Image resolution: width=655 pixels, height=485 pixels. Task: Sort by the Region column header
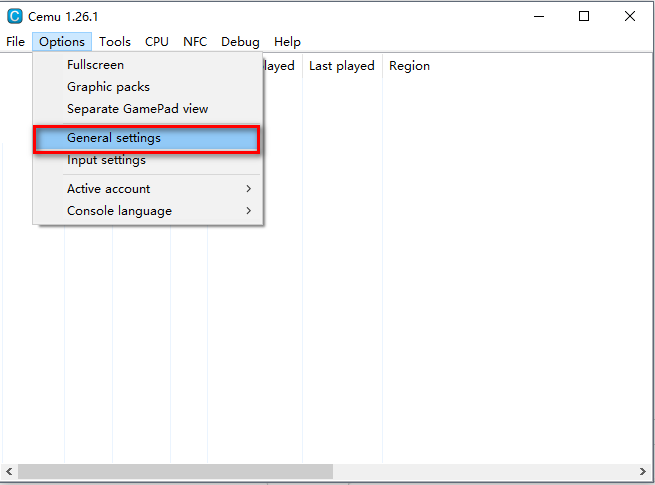point(409,66)
